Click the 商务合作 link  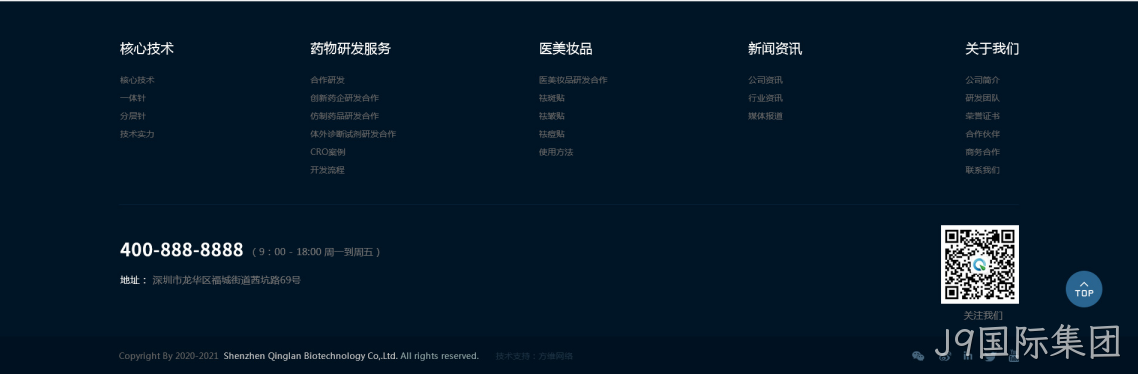point(983,153)
